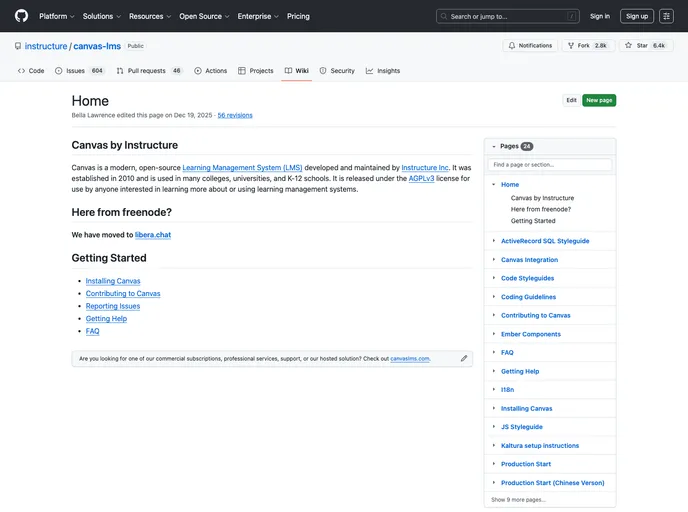The width and height of the screenshot is (688, 512).
Task: Open the Platform dropdown menu
Action: click(57, 16)
